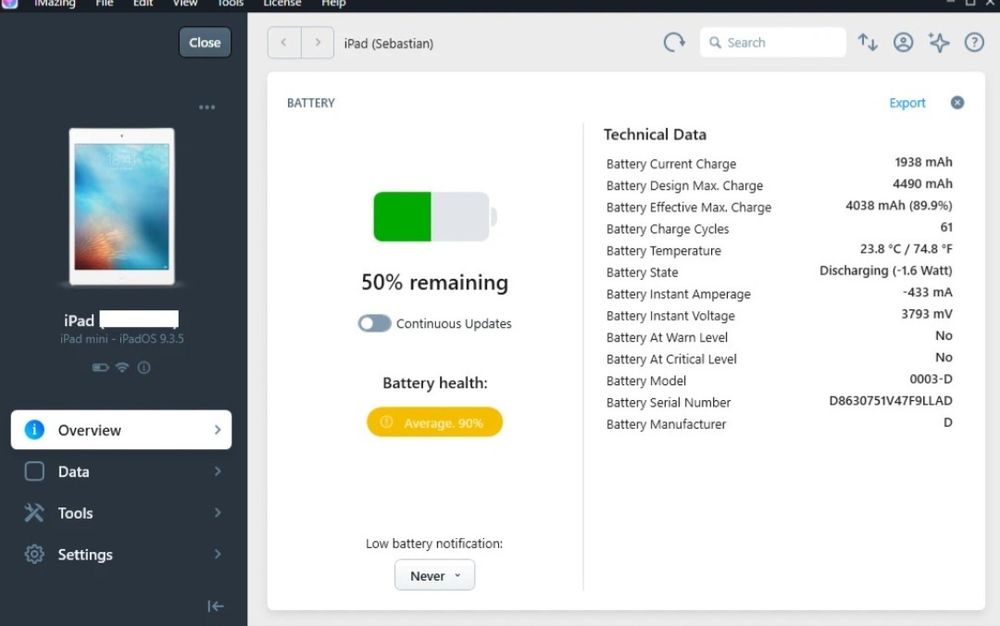This screenshot has width=1000, height=626.
Task: Click the device options three-dots icon
Action: coord(207,107)
